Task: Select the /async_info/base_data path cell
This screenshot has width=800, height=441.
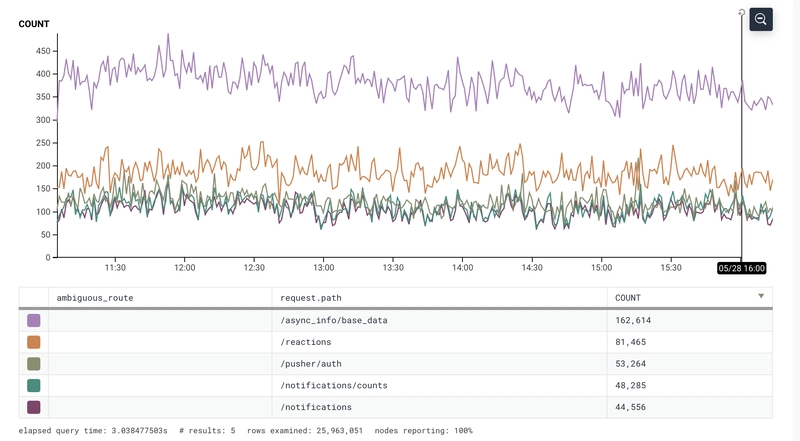Action: click(x=334, y=321)
